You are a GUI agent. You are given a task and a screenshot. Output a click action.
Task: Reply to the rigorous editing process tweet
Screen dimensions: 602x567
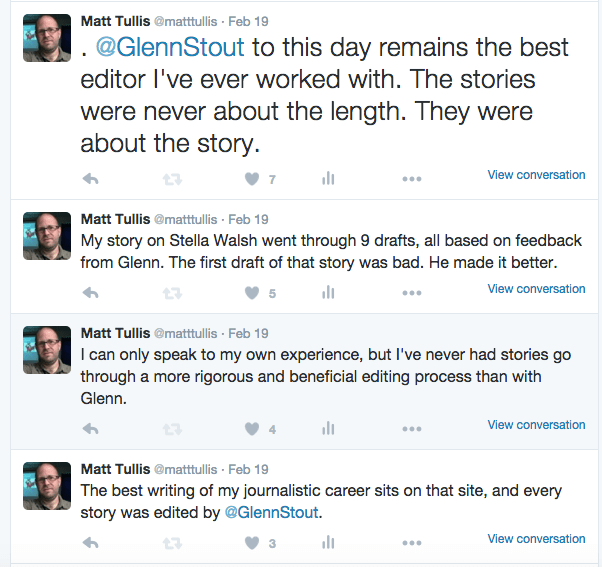coord(90,429)
